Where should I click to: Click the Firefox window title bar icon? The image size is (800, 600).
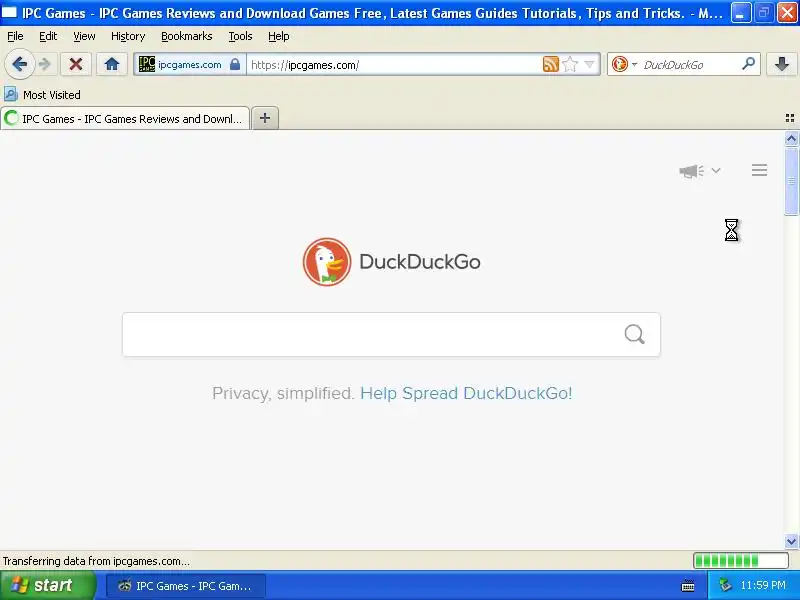tap(9, 12)
